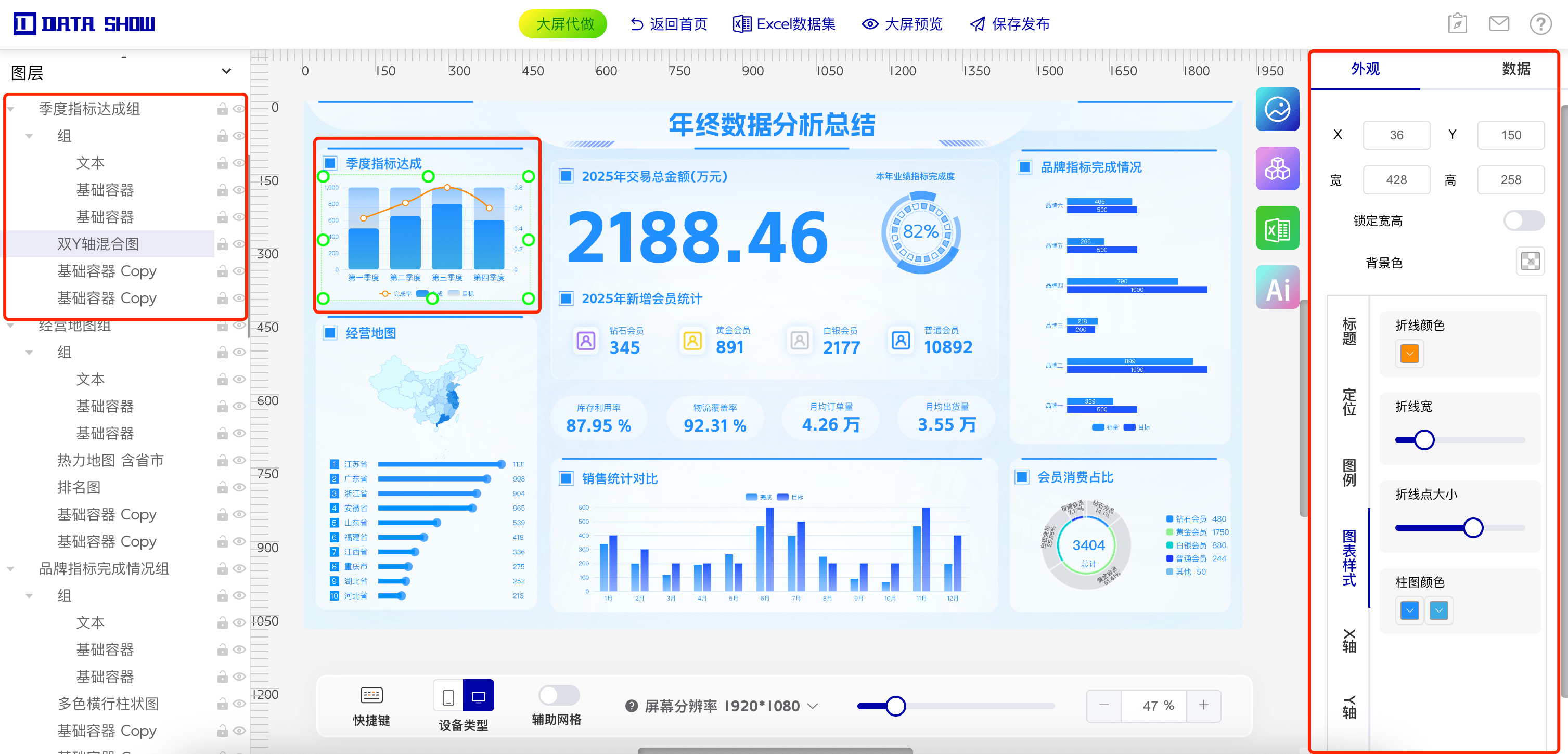Enable the 辅助网格 grid toggle
Image resolution: width=1568 pixels, height=754 pixels.
pyautogui.click(x=558, y=695)
